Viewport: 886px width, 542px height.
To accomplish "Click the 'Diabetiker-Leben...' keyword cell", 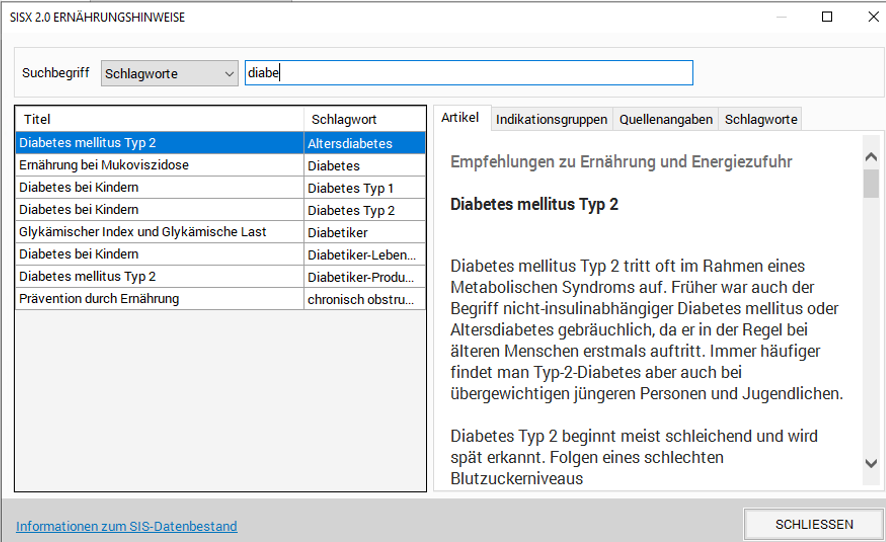I will [x=364, y=255].
